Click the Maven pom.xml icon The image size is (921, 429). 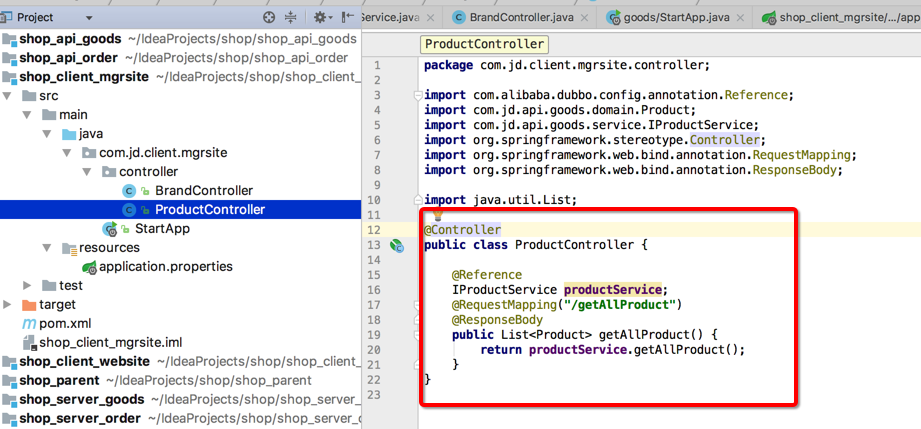[29, 324]
